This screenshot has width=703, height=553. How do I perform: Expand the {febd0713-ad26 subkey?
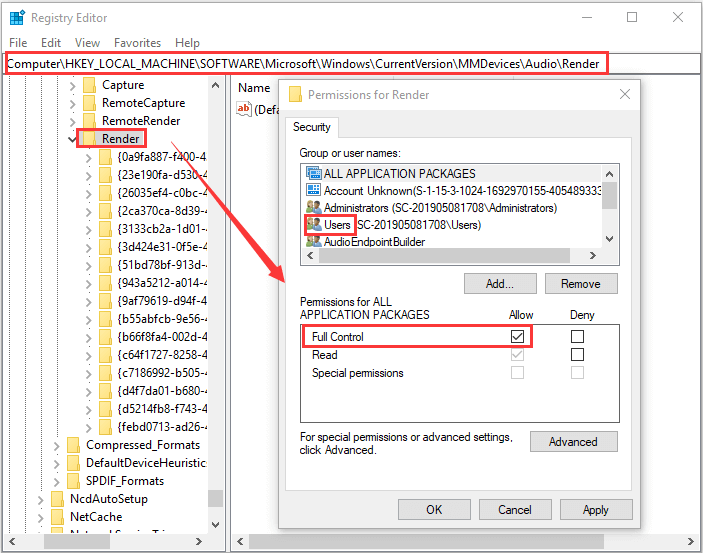pos(89,428)
